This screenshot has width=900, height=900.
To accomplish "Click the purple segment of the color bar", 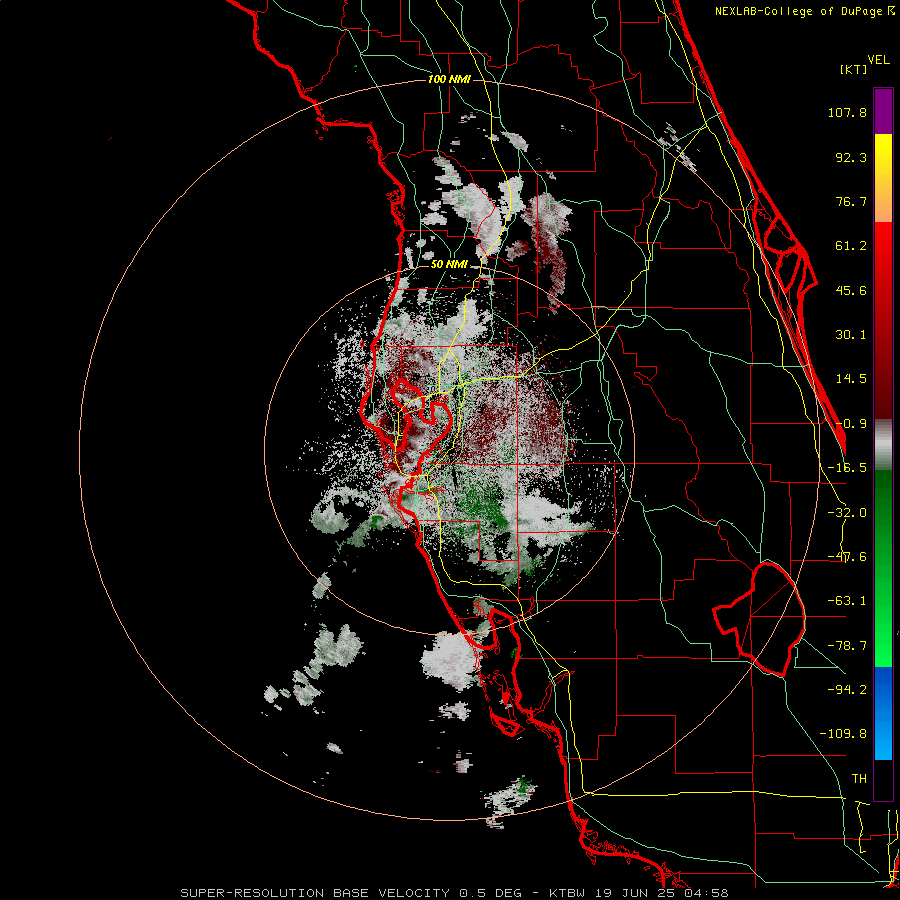I will coord(883,111).
